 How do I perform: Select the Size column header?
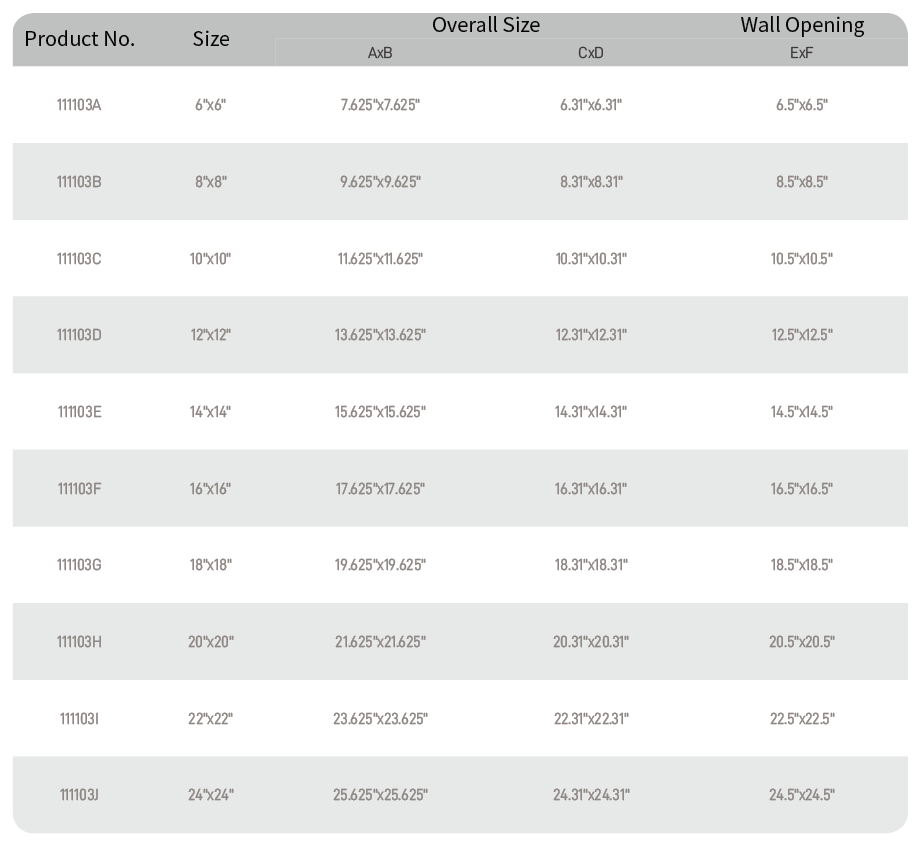coord(211,39)
